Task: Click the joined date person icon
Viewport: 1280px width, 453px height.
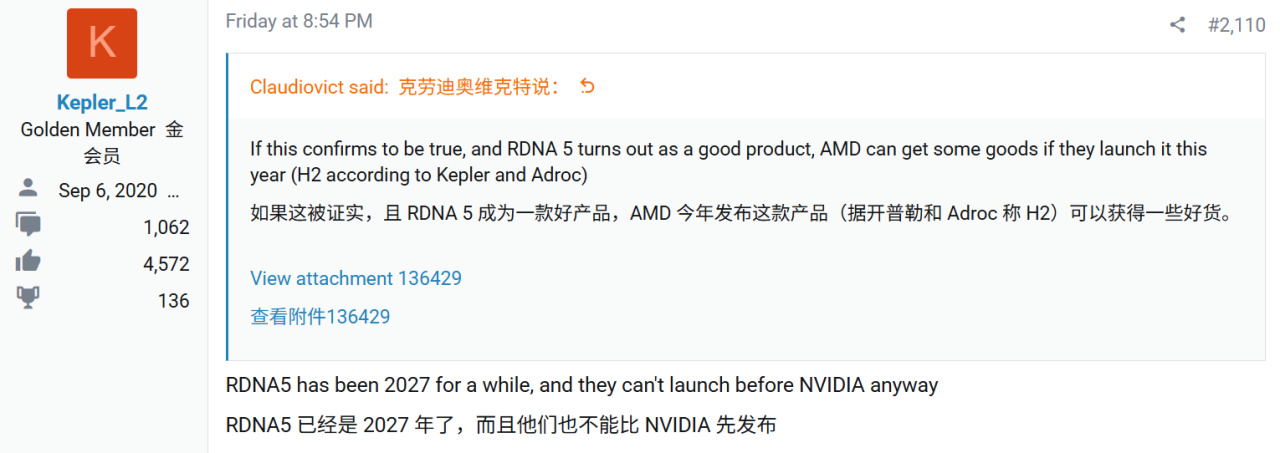Action: pos(28,190)
